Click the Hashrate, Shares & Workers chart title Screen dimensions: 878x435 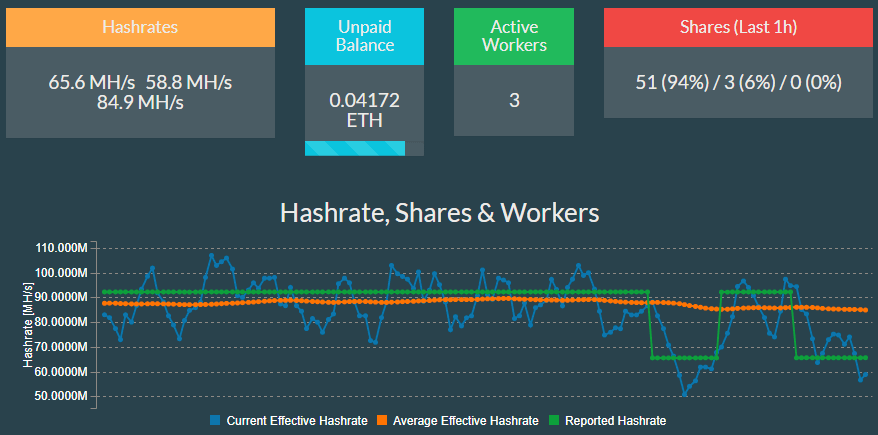coord(440,213)
